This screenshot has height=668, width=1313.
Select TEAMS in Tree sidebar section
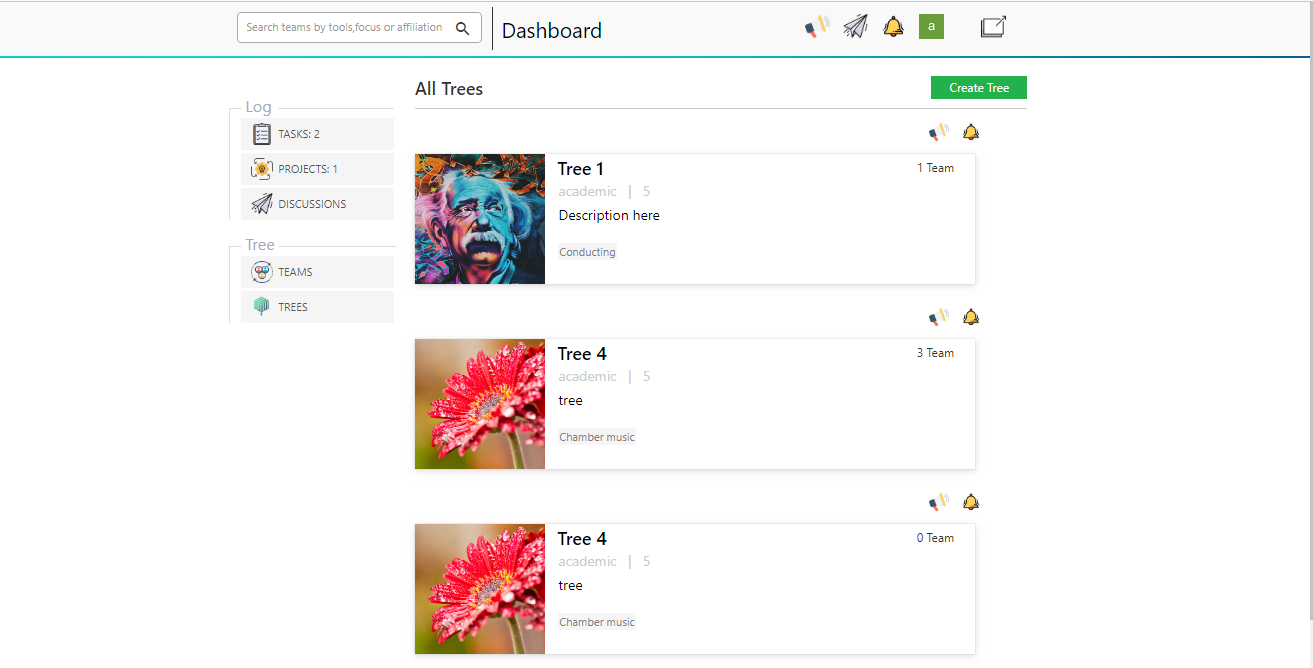[x=317, y=272]
